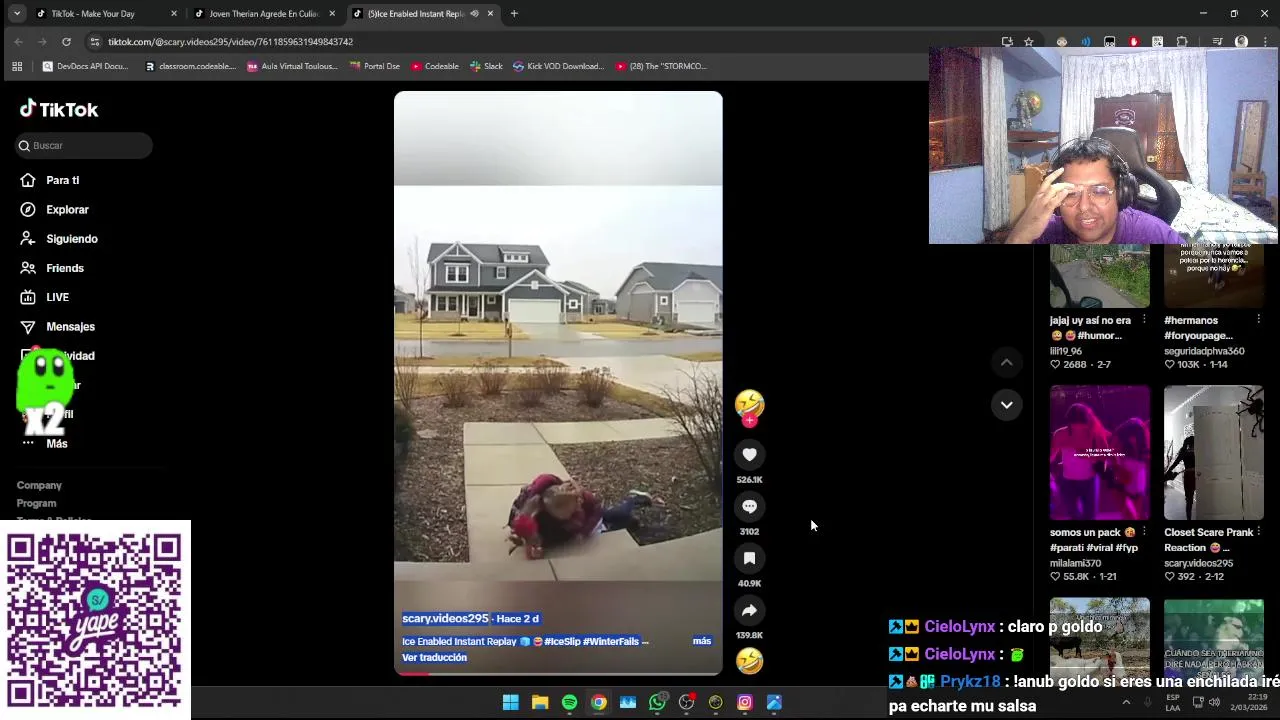Mute the 'Ice Enabled Instant Replay' tab audio
Screen dimensions: 1280x720
point(474,14)
